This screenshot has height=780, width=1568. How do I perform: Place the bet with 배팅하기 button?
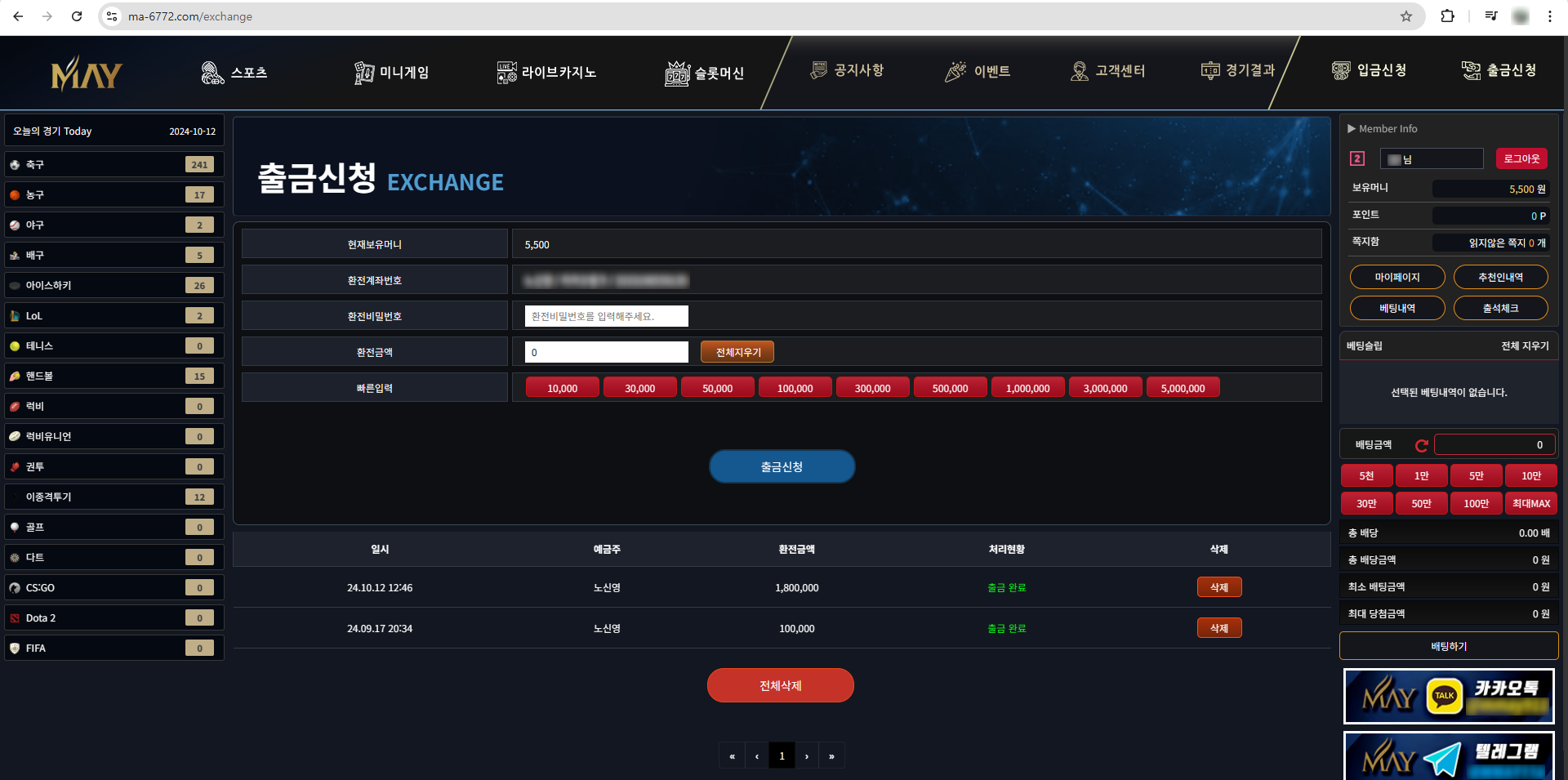1449,646
